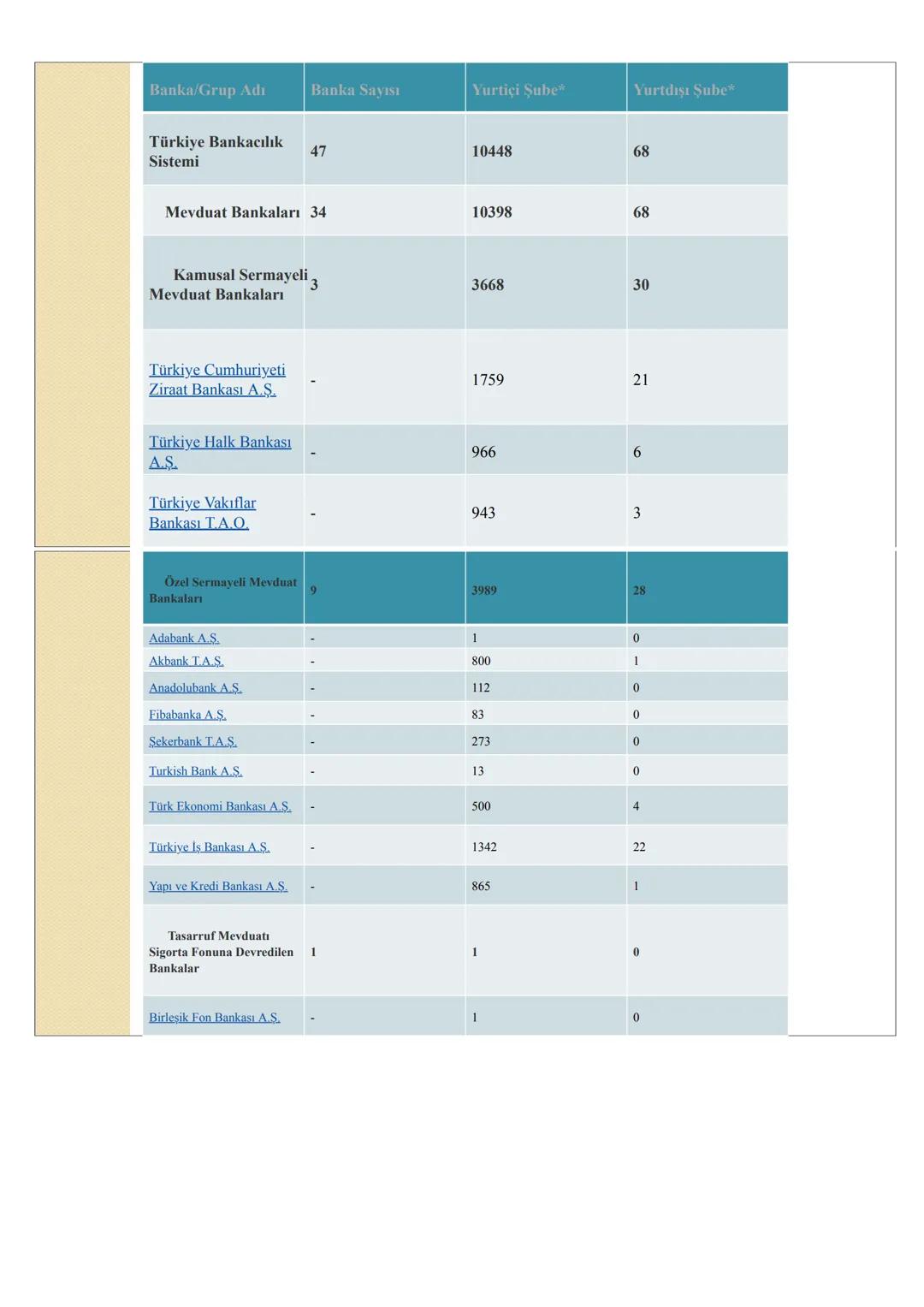Select the Fibabanka A.Ş. link
The height and width of the screenshot is (1307, 924).
click(x=187, y=715)
